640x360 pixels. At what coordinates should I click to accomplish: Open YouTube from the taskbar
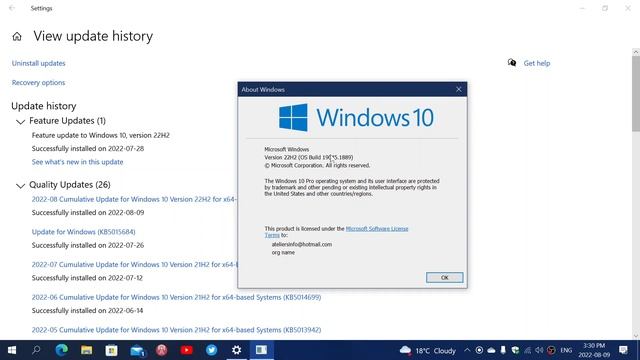187,350
